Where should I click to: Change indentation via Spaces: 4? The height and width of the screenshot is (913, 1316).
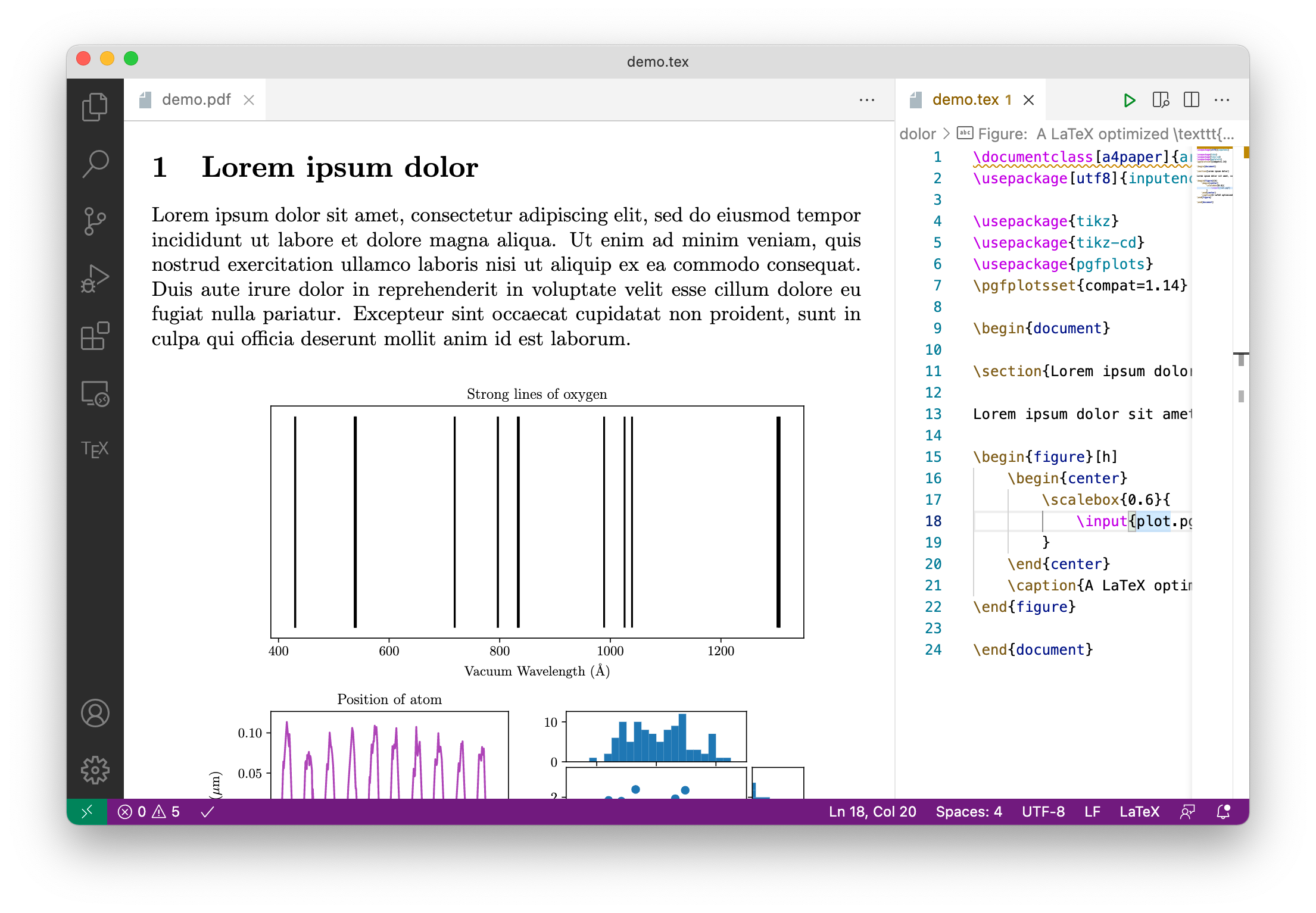(x=969, y=812)
